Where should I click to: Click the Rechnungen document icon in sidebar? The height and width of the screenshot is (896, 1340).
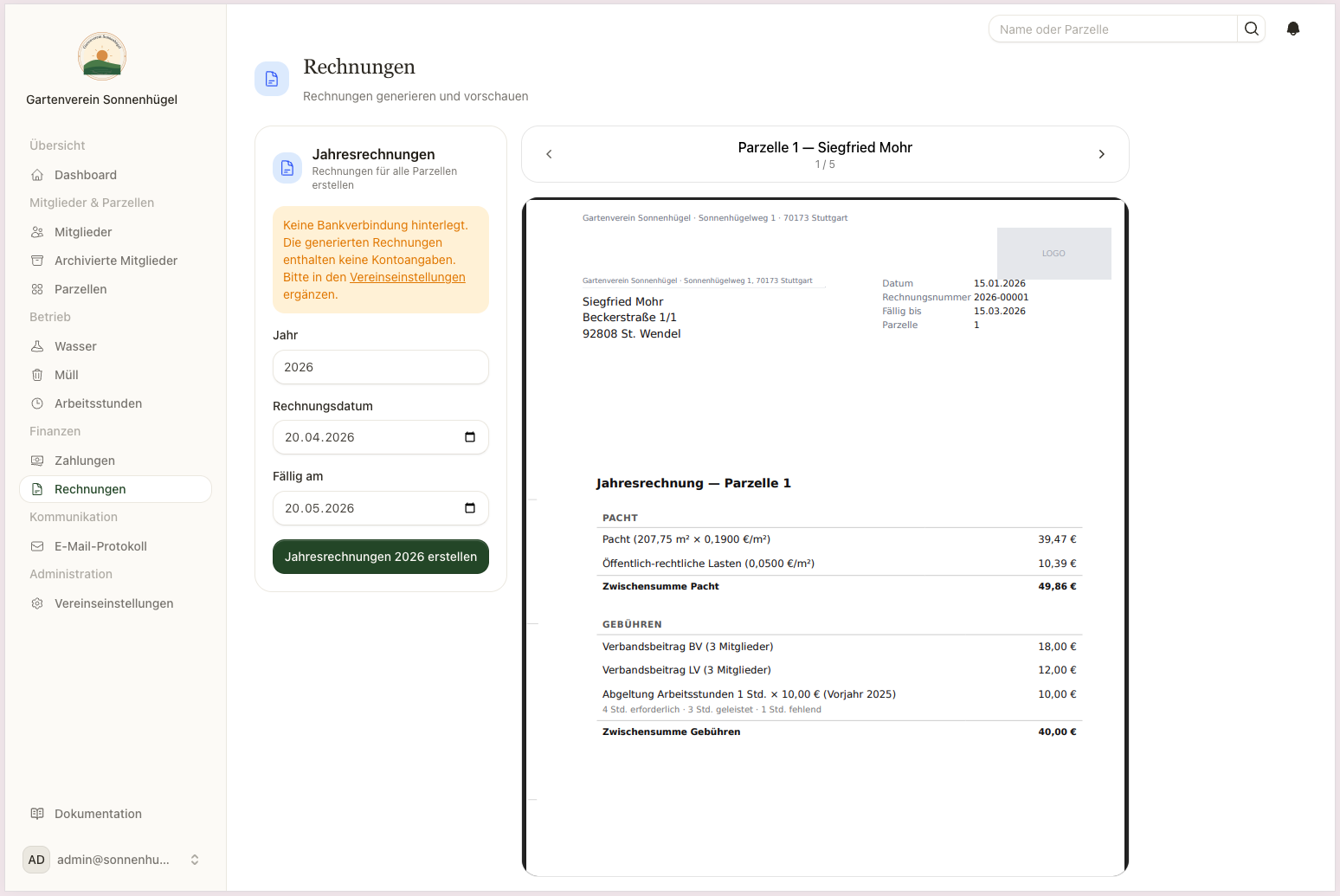(x=37, y=489)
